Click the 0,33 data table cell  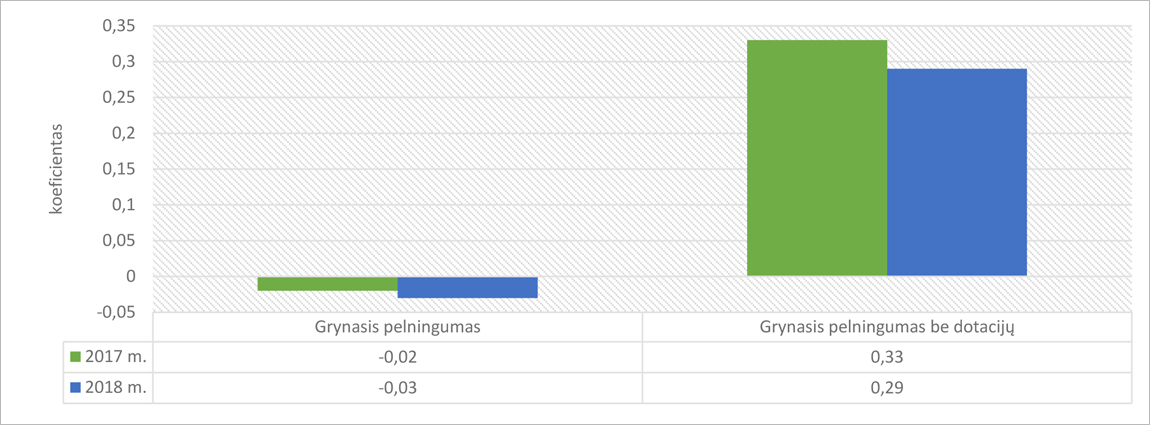tap(887, 357)
